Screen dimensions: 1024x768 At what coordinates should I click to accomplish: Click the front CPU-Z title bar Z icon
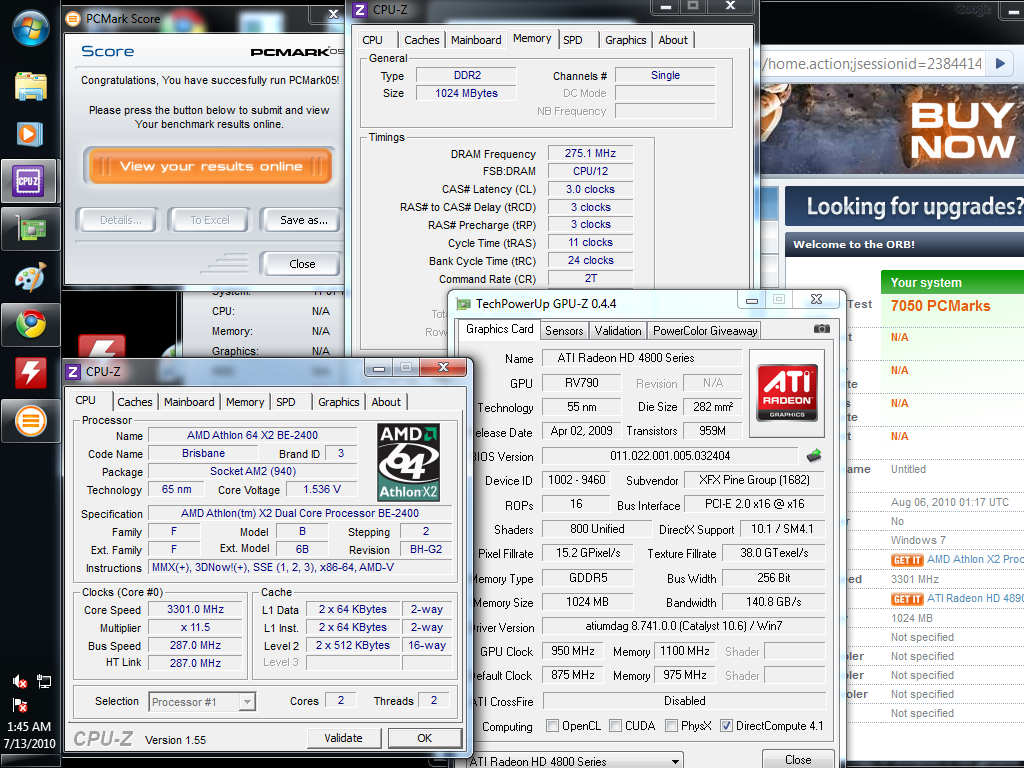pyautogui.click(x=73, y=372)
